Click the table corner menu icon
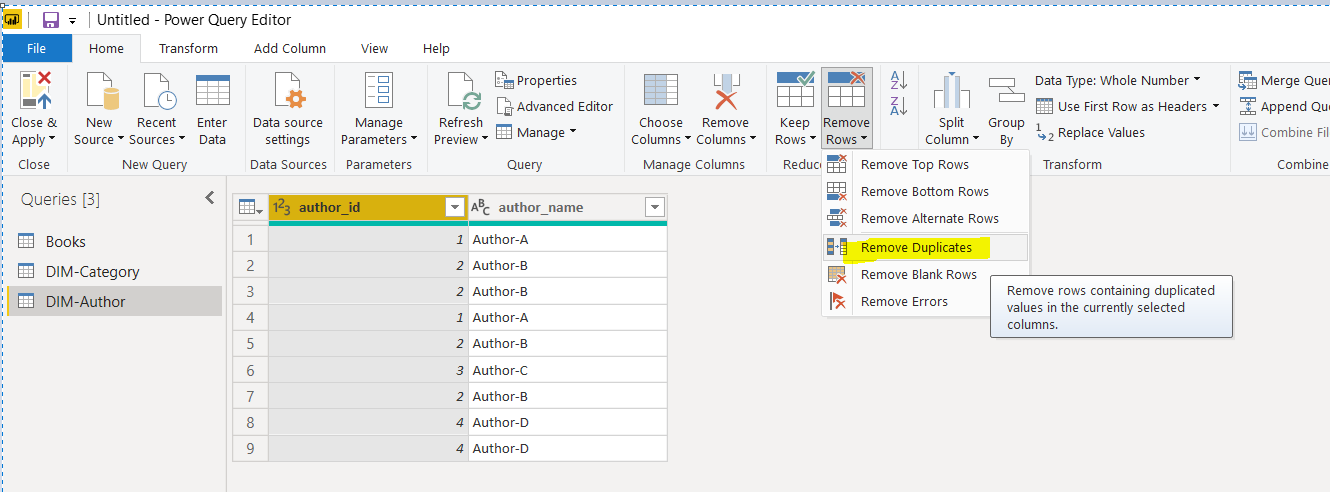The height and width of the screenshot is (492, 1330). [250, 207]
